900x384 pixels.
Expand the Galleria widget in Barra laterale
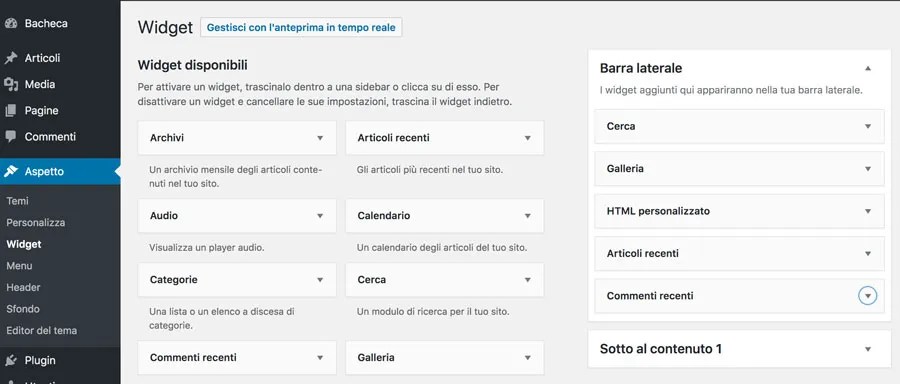click(x=868, y=169)
